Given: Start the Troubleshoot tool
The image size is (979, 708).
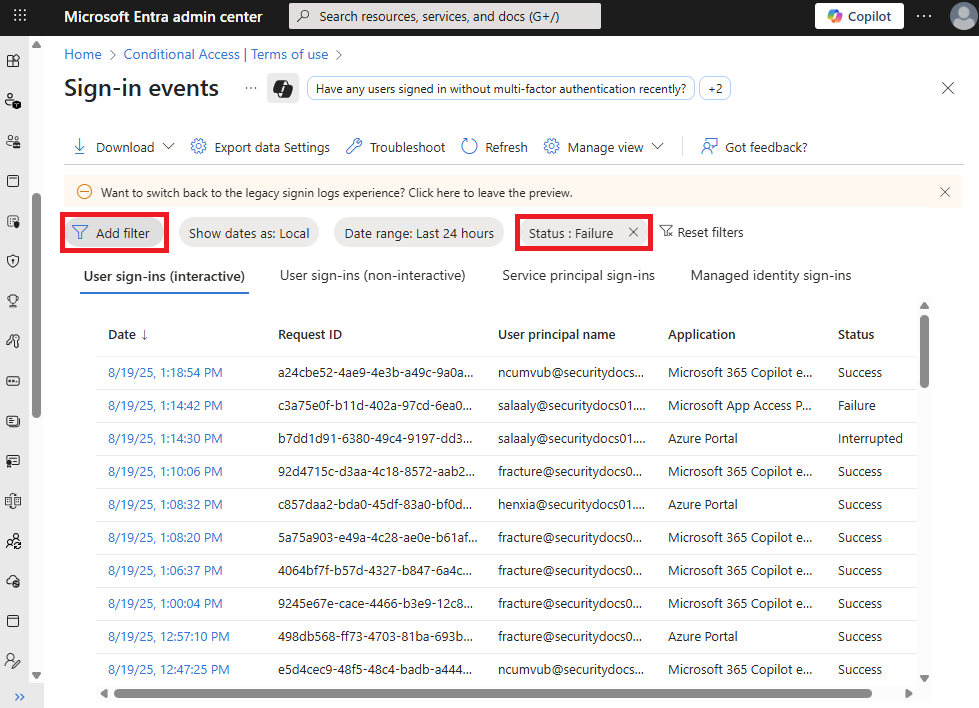Looking at the screenshot, I should pyautogui.click(x=394, y=146).
